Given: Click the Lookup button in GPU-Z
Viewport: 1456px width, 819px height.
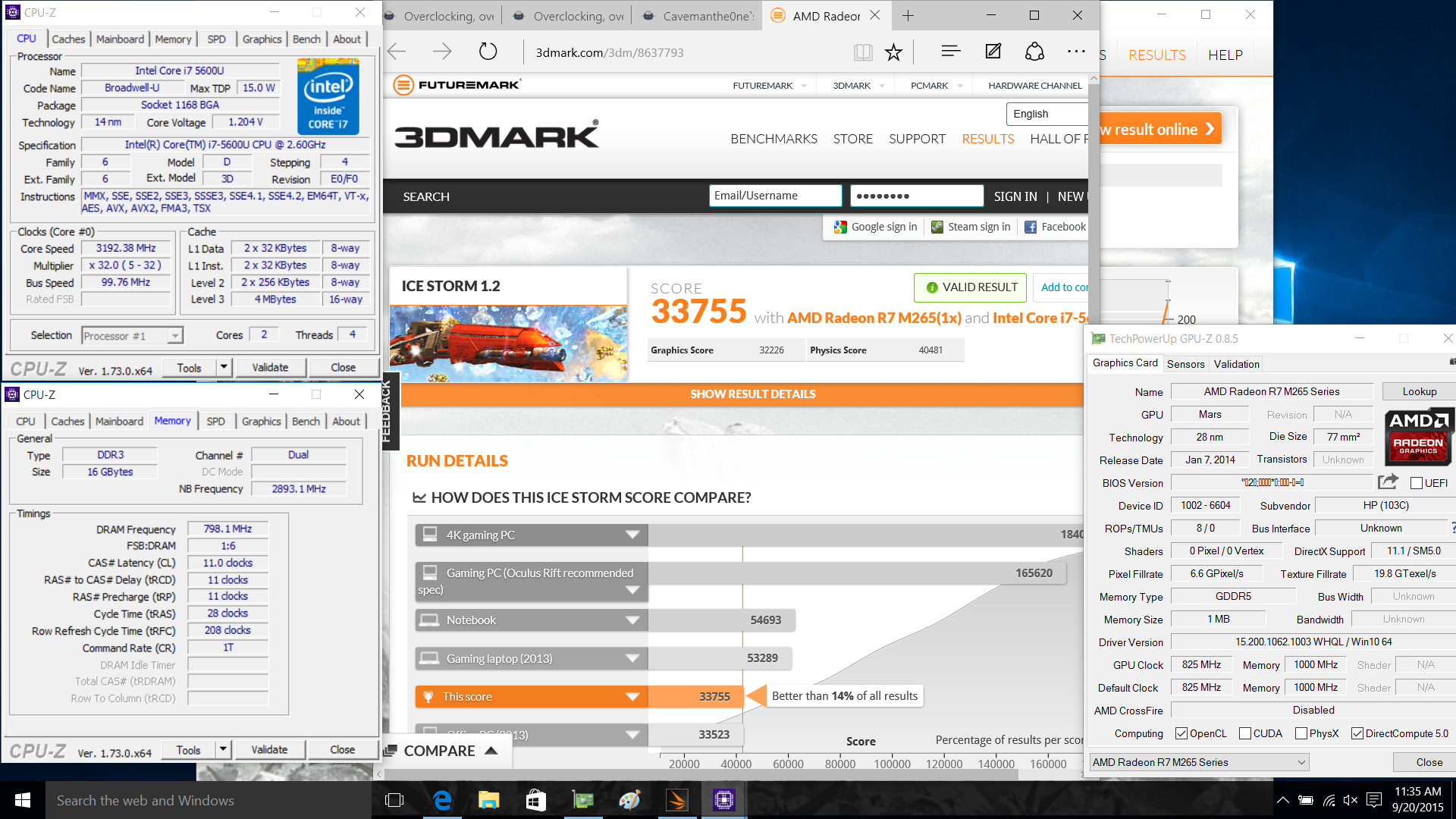Looking at the screenshot, I should point(1419,391).
